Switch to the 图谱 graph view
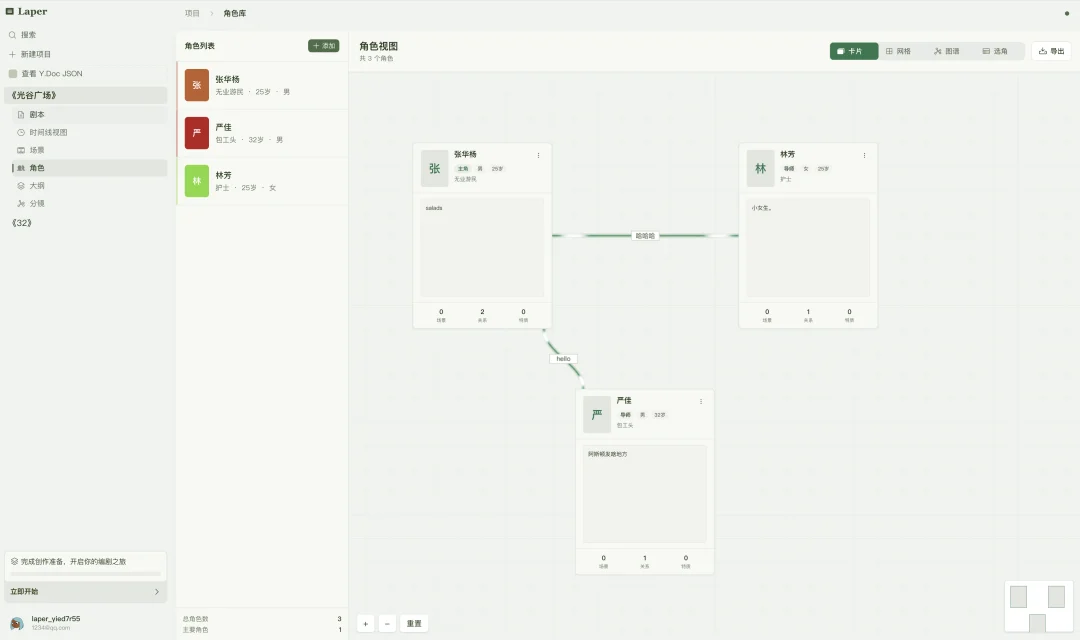1080x640 pixels. [x=946, y=51]
